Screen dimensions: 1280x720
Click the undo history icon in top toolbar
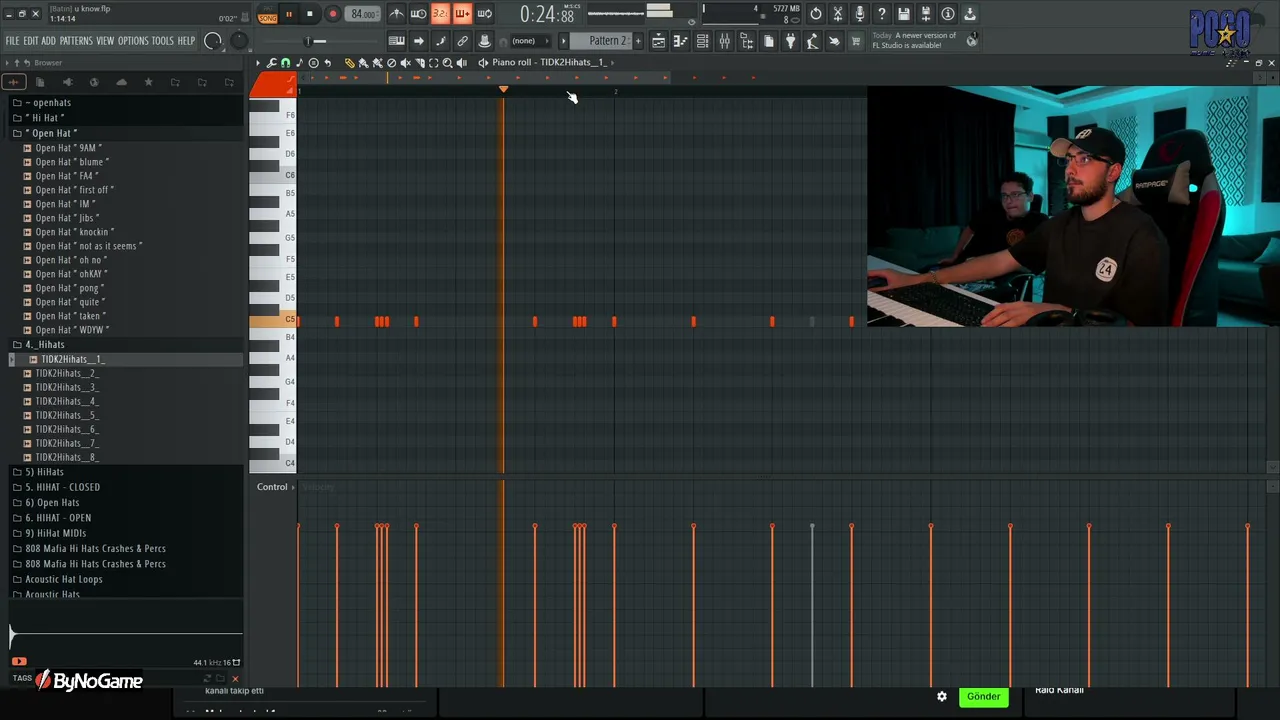point(816,14)
